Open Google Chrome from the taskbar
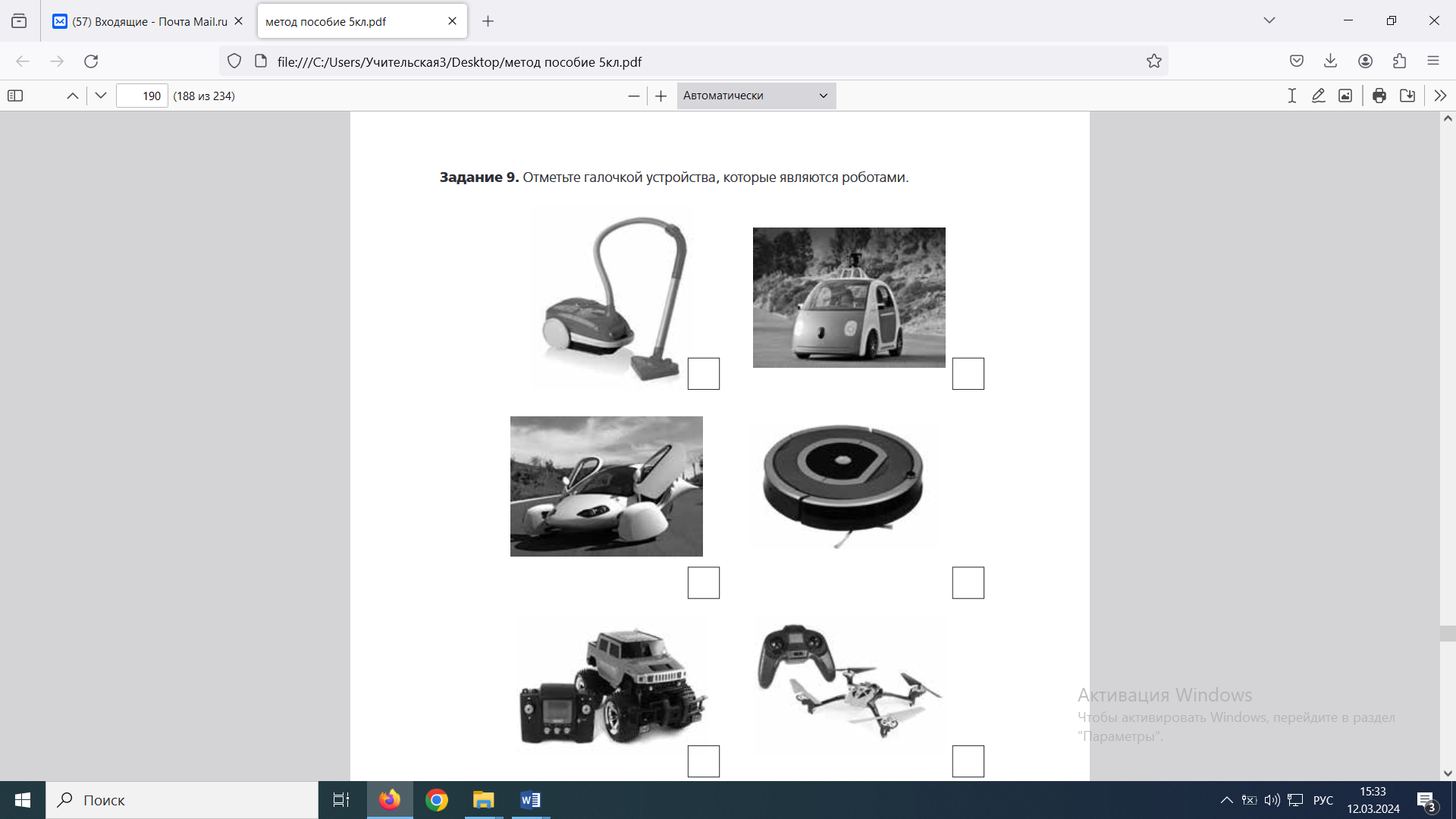1456x819 pixels. coord(437,800)
